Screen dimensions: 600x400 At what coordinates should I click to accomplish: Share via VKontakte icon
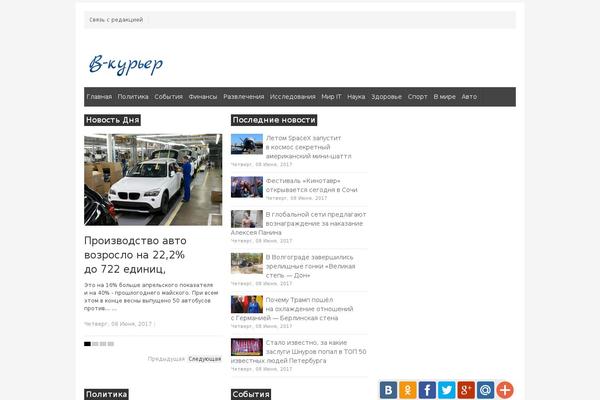388,390
